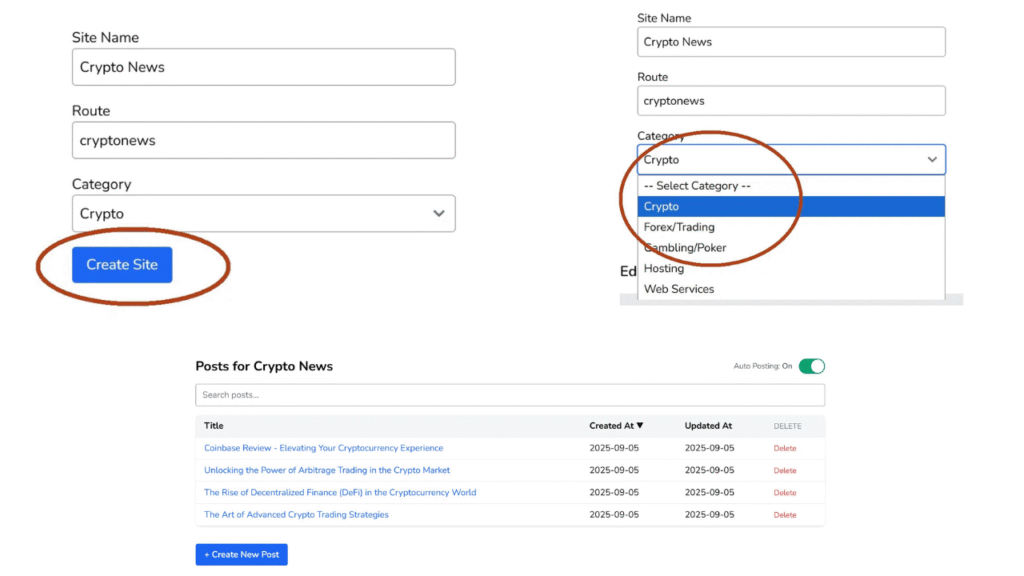The image size is (1024, 576).
Task: Delete the Coinbase Review post
Action: (785, 449)
